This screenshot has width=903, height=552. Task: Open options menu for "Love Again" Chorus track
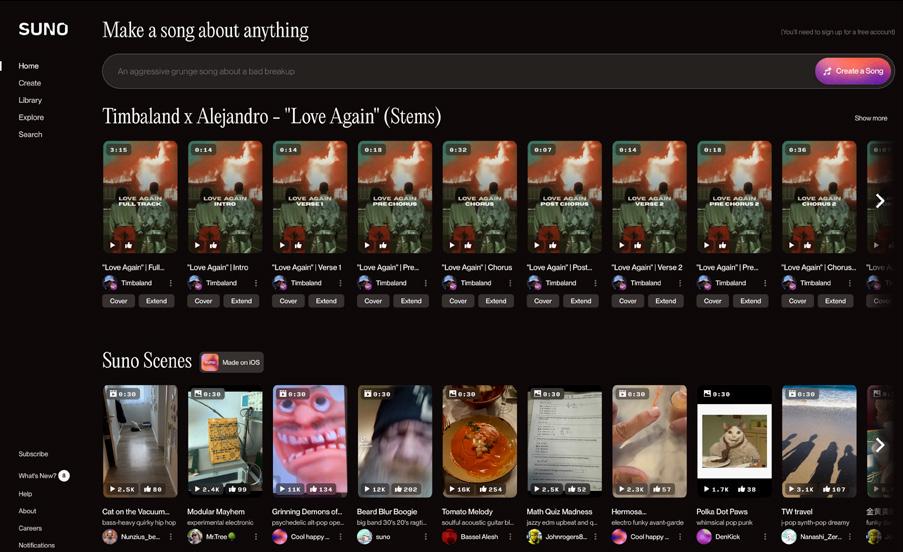click(510, 283)
